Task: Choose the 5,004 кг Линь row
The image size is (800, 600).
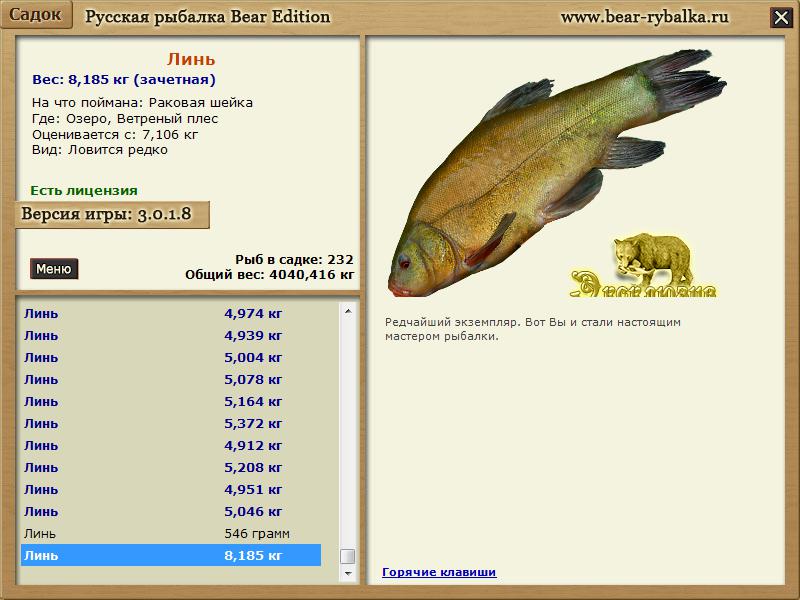Action: pyautogui.click(x=170, y=357)
